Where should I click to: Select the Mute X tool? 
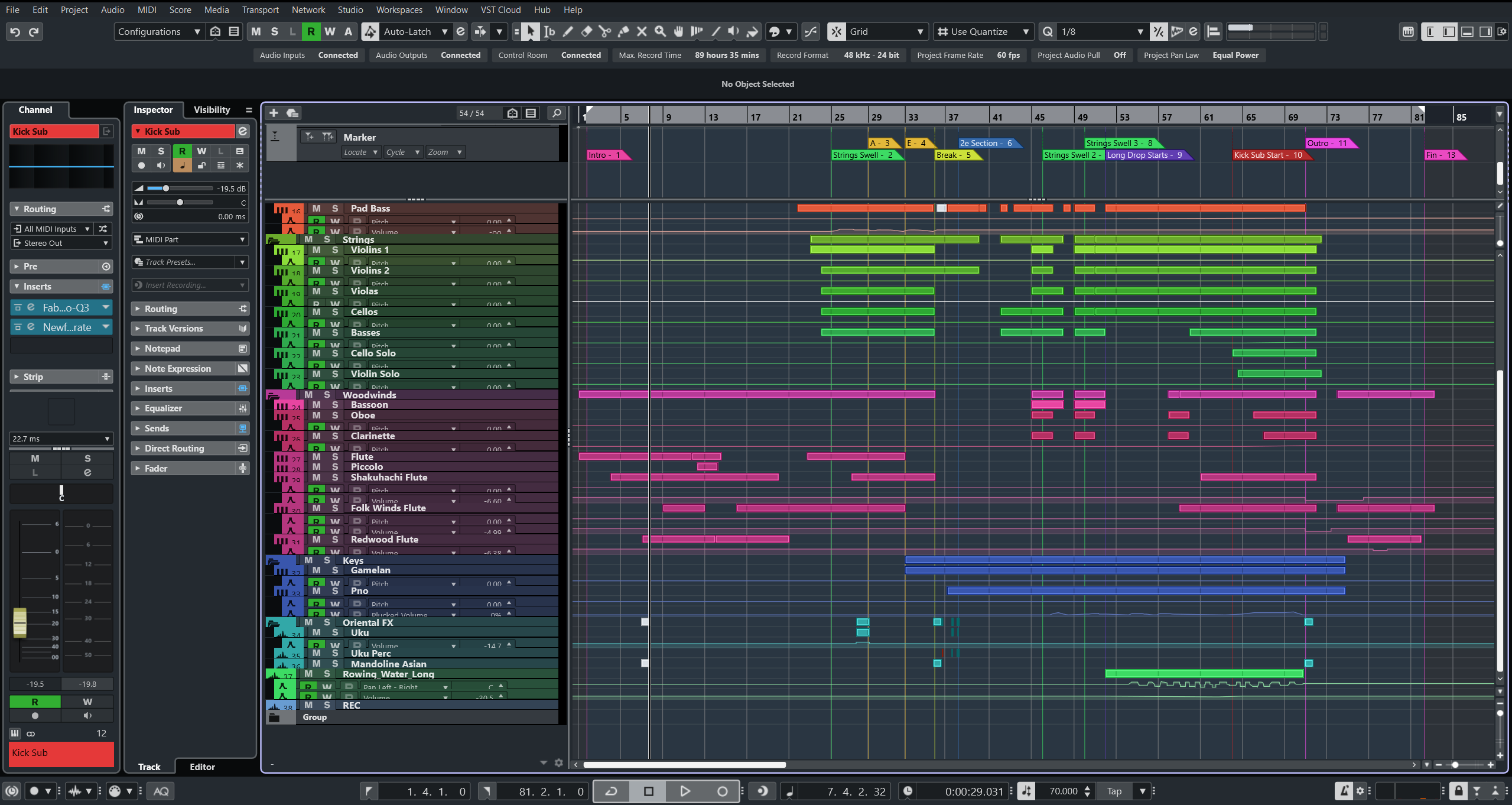pyautogui.click(x=642, y=32)
